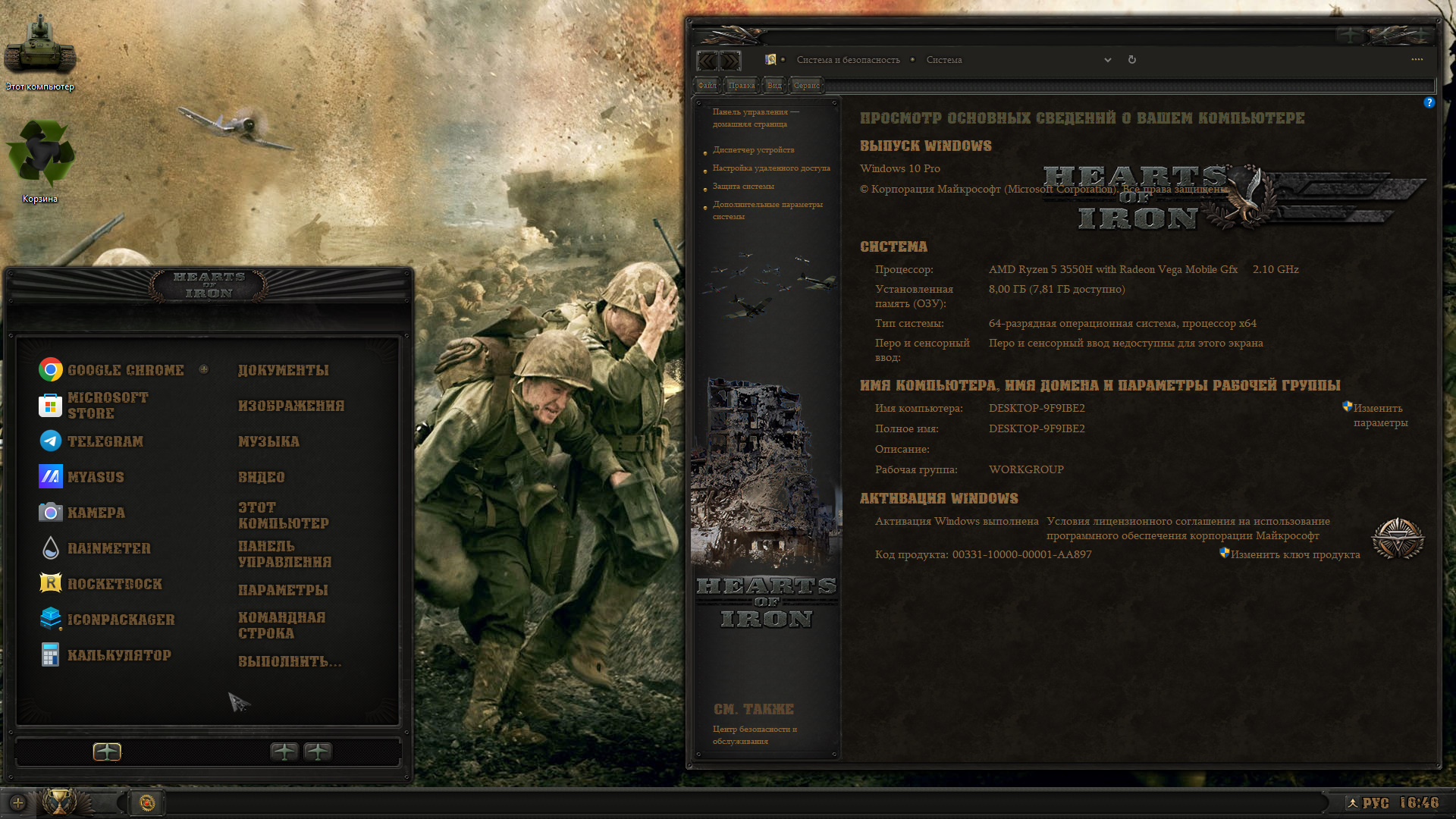Image resolution: width=1456 pixels, height=819 pixels.
Task: Refresh the Система page
Action: click(1131, 60)
